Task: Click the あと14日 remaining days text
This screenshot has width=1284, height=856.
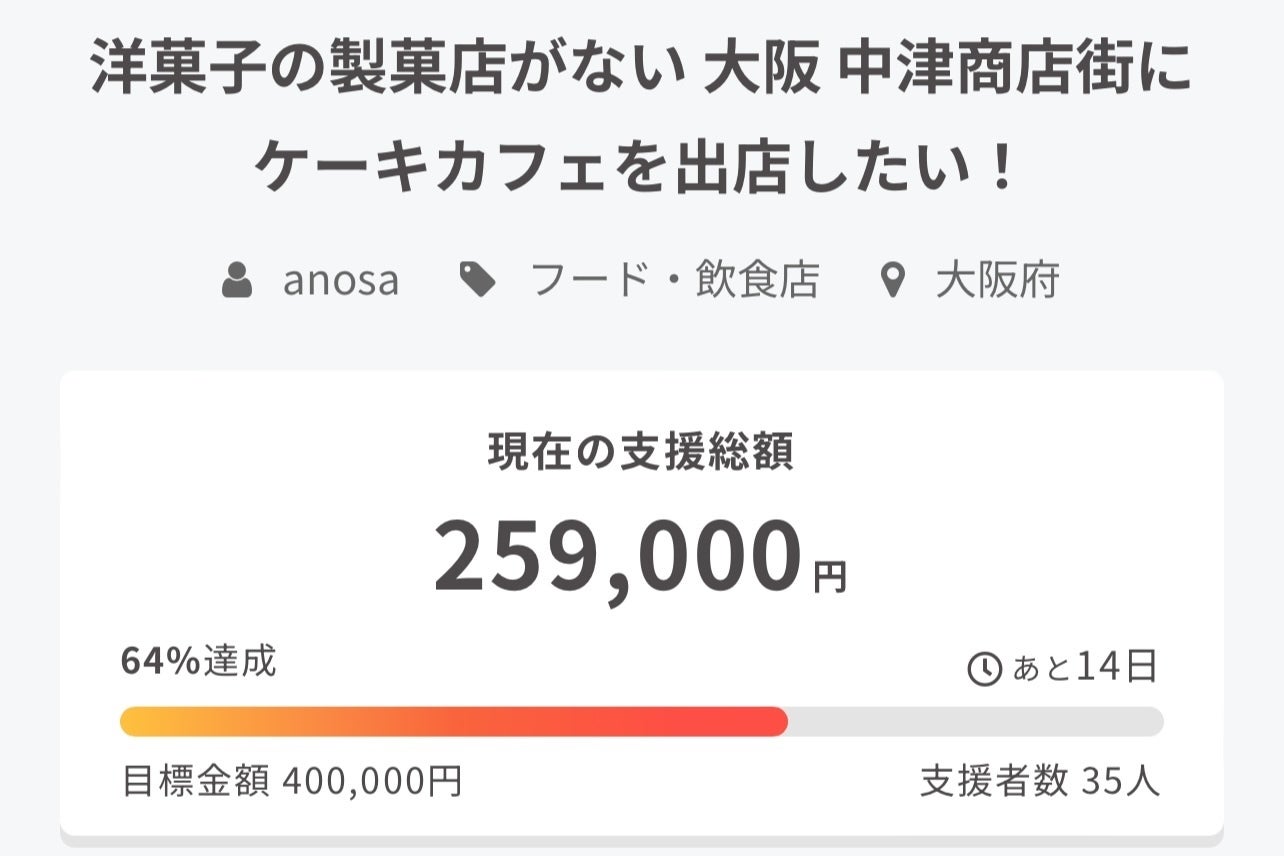Action: coord(1085,667)
